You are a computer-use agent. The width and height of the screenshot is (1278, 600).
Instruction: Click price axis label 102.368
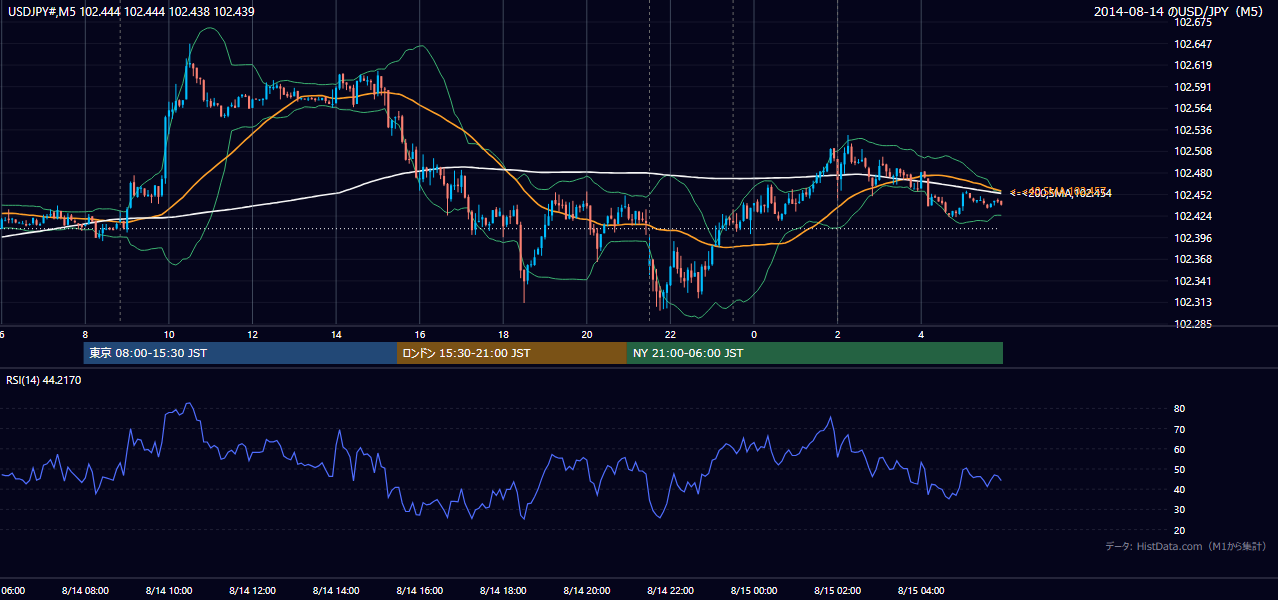(1194, 259)
